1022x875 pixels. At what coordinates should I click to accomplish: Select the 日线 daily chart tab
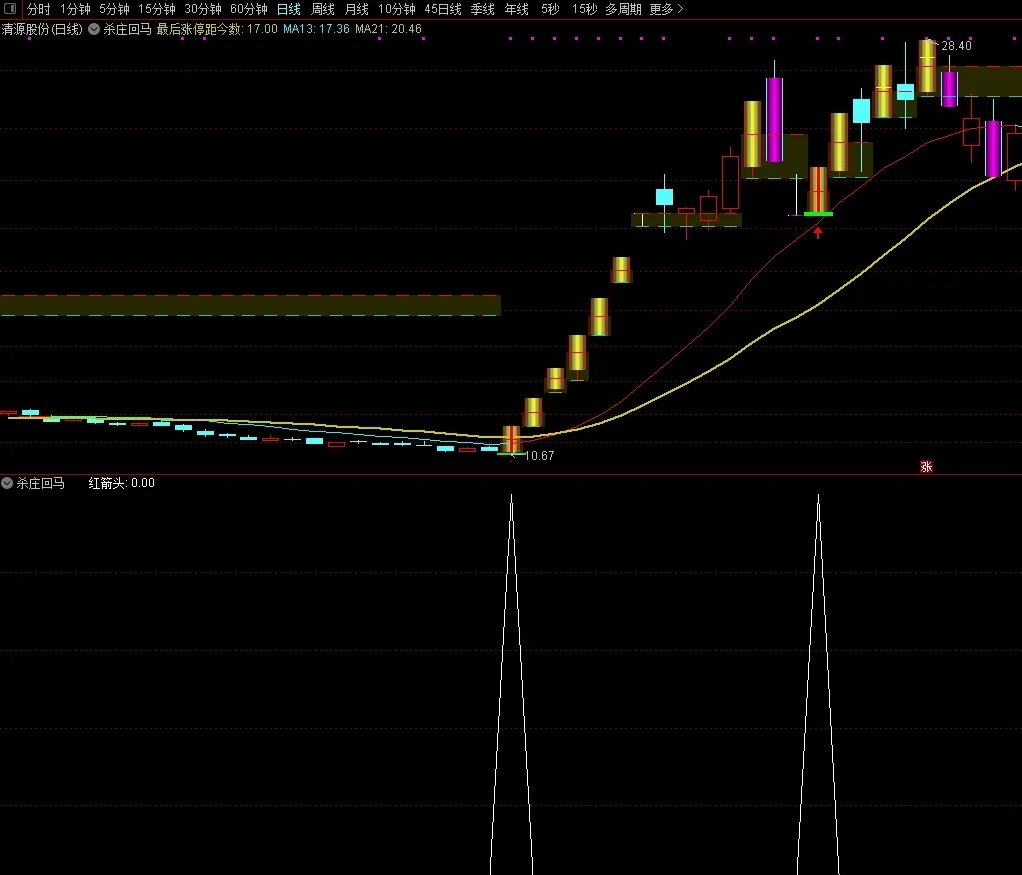(289, 9)
